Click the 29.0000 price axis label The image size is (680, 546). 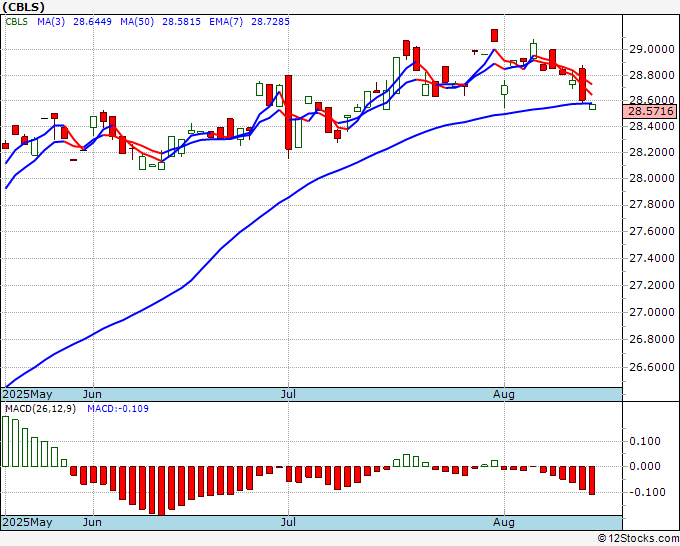coord(651,49)
